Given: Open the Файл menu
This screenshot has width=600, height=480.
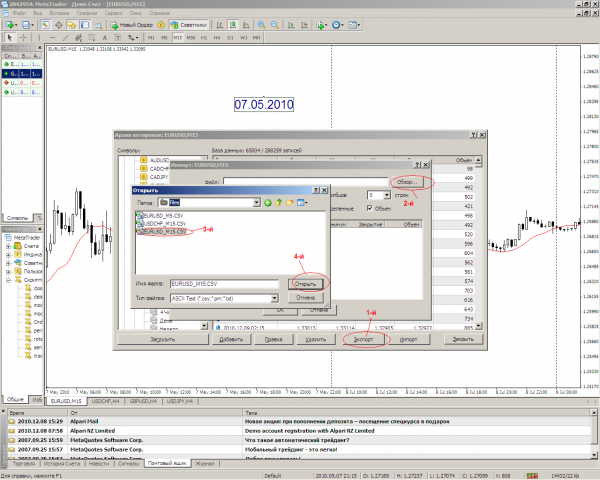Looking at the screenshot, I should coord(20,13).
